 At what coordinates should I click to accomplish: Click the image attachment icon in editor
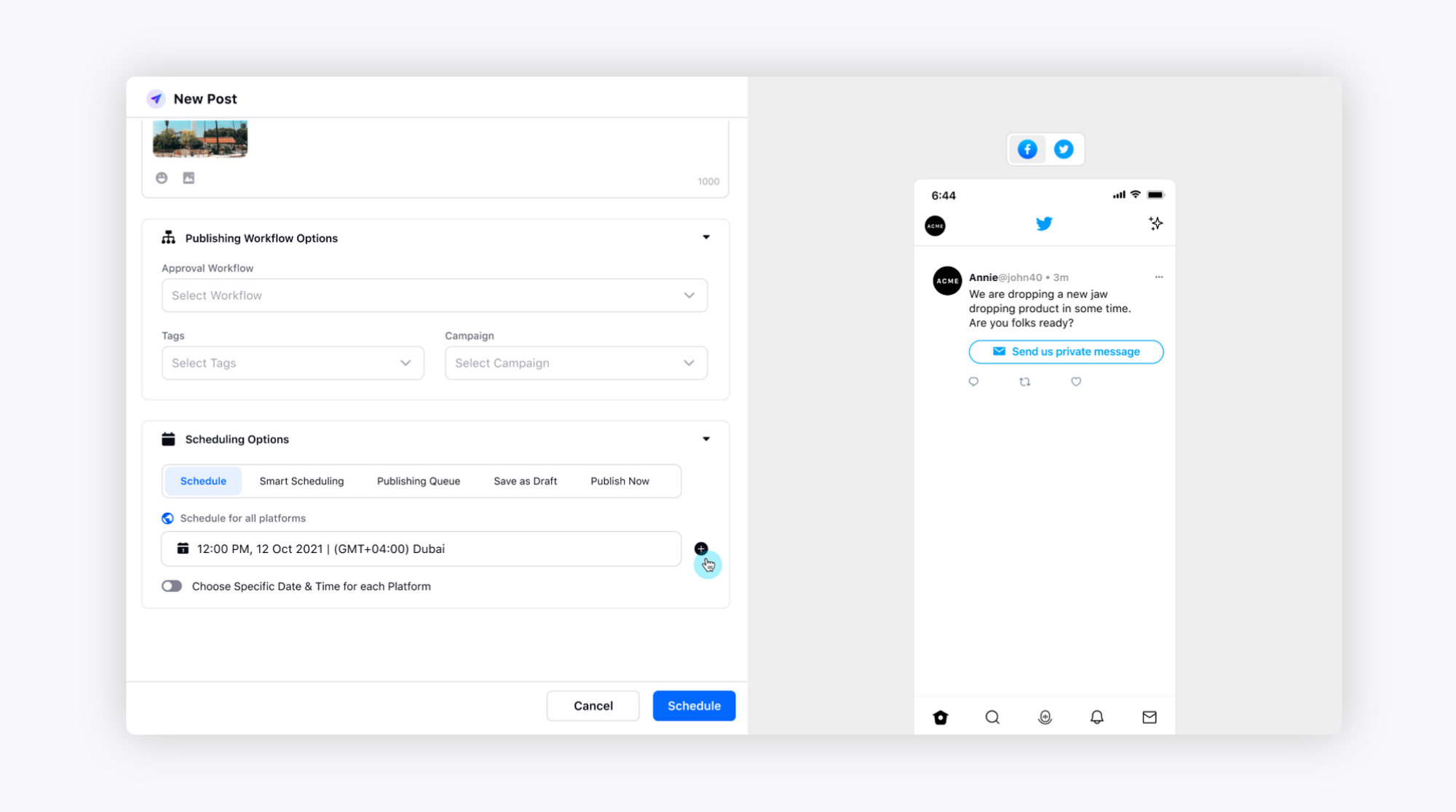(x=189, y=178)
